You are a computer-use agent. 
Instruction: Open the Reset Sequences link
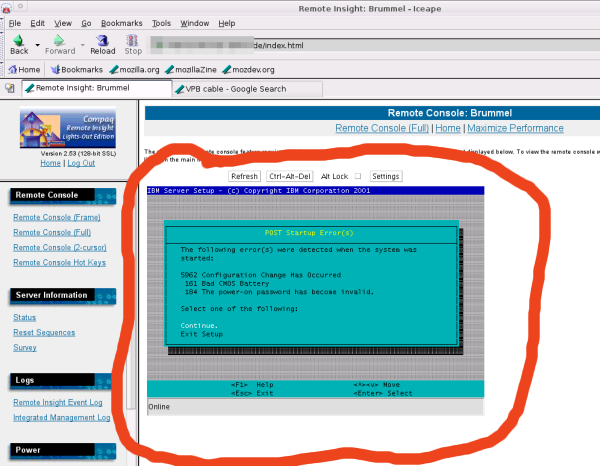44,332
